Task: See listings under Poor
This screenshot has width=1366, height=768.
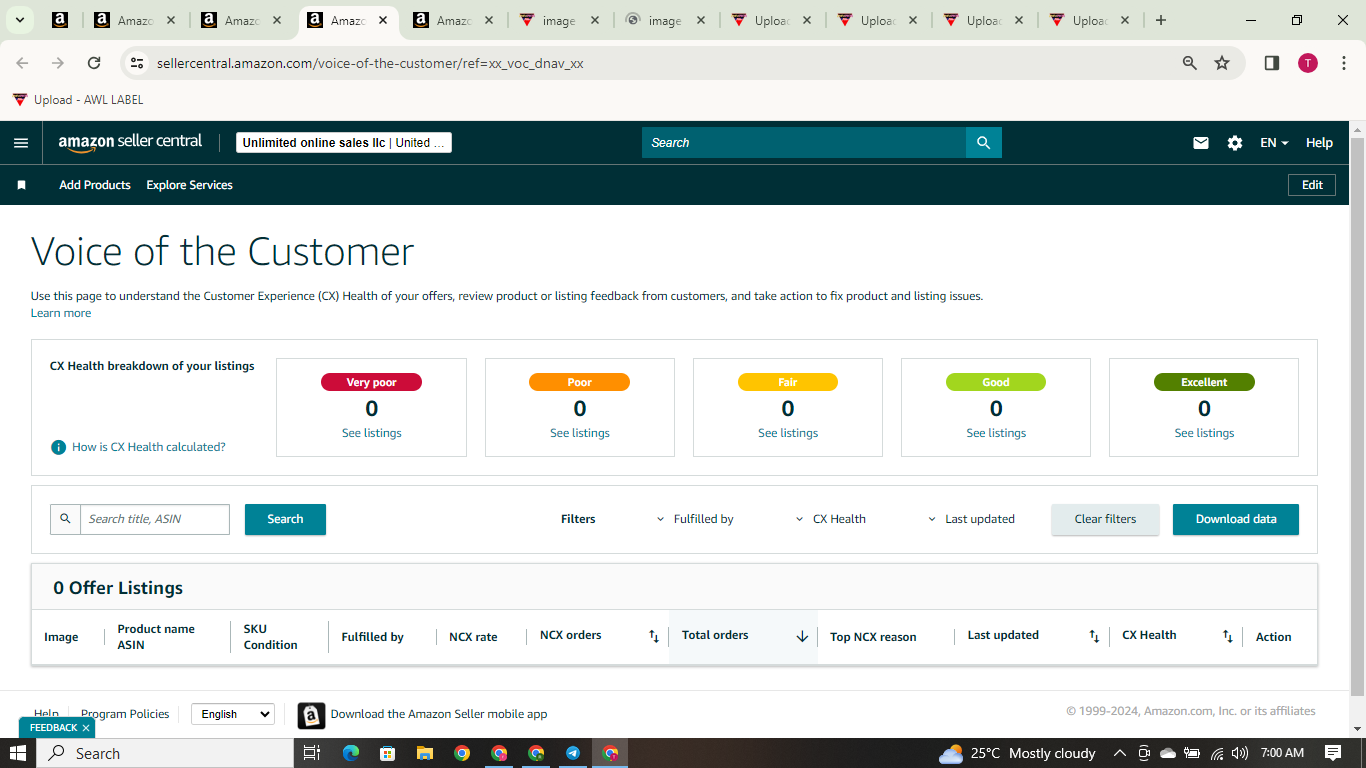Action: click(x=580, y=433)
